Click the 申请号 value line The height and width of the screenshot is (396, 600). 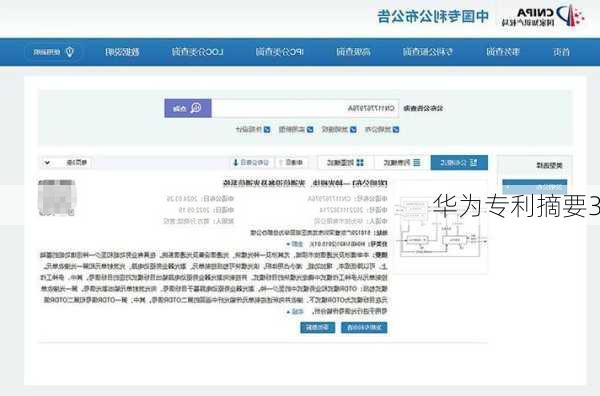click(x=353, y=210)
